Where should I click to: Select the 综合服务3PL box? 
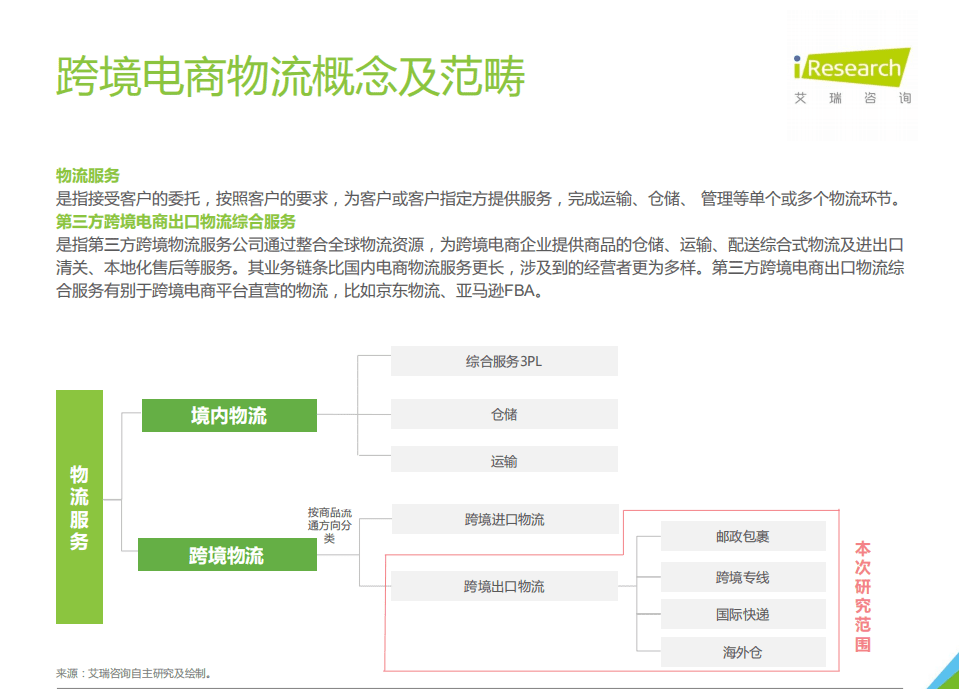point(504,361)
